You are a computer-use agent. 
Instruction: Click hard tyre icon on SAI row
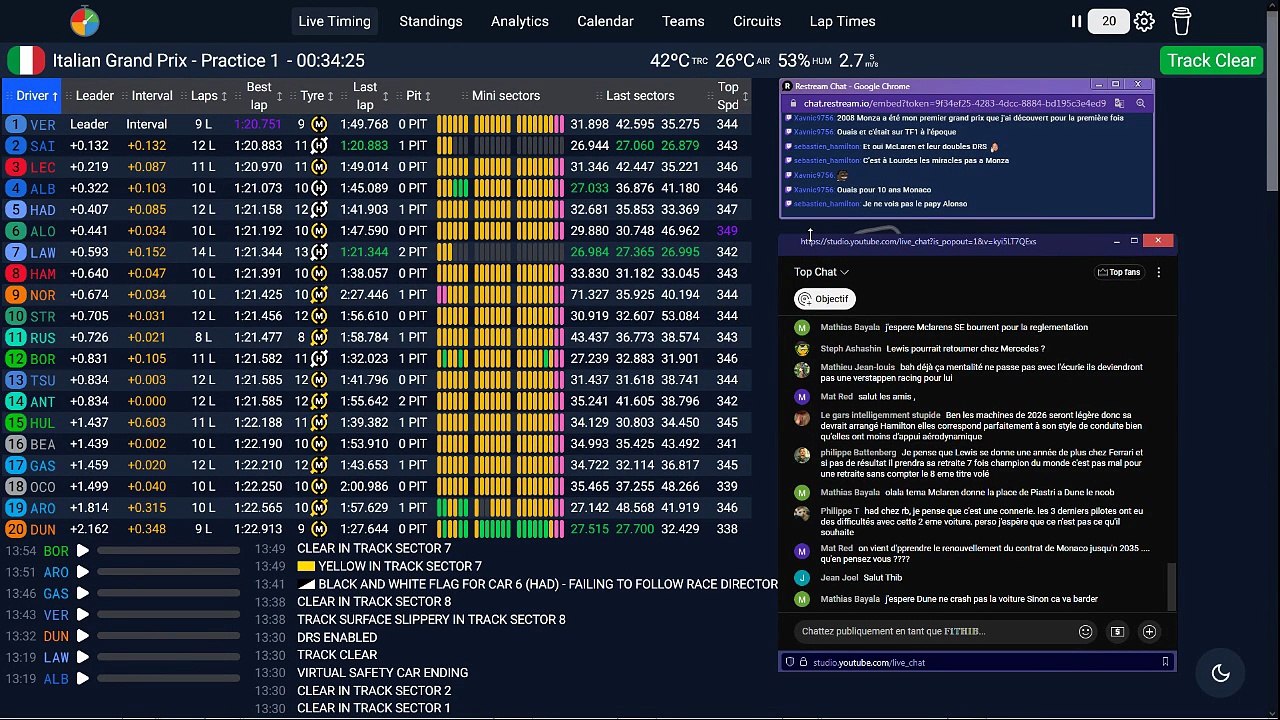[319, 146]
